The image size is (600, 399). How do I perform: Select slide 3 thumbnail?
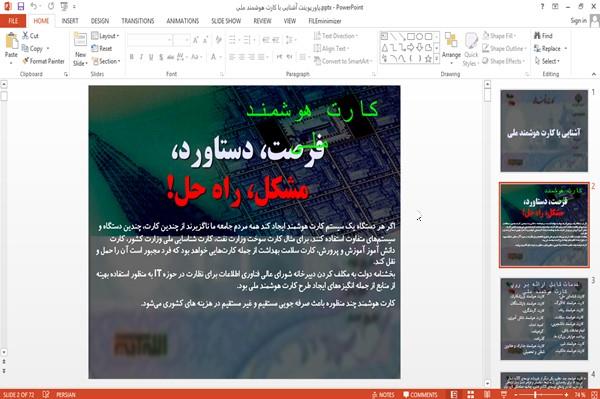point(544,319)
